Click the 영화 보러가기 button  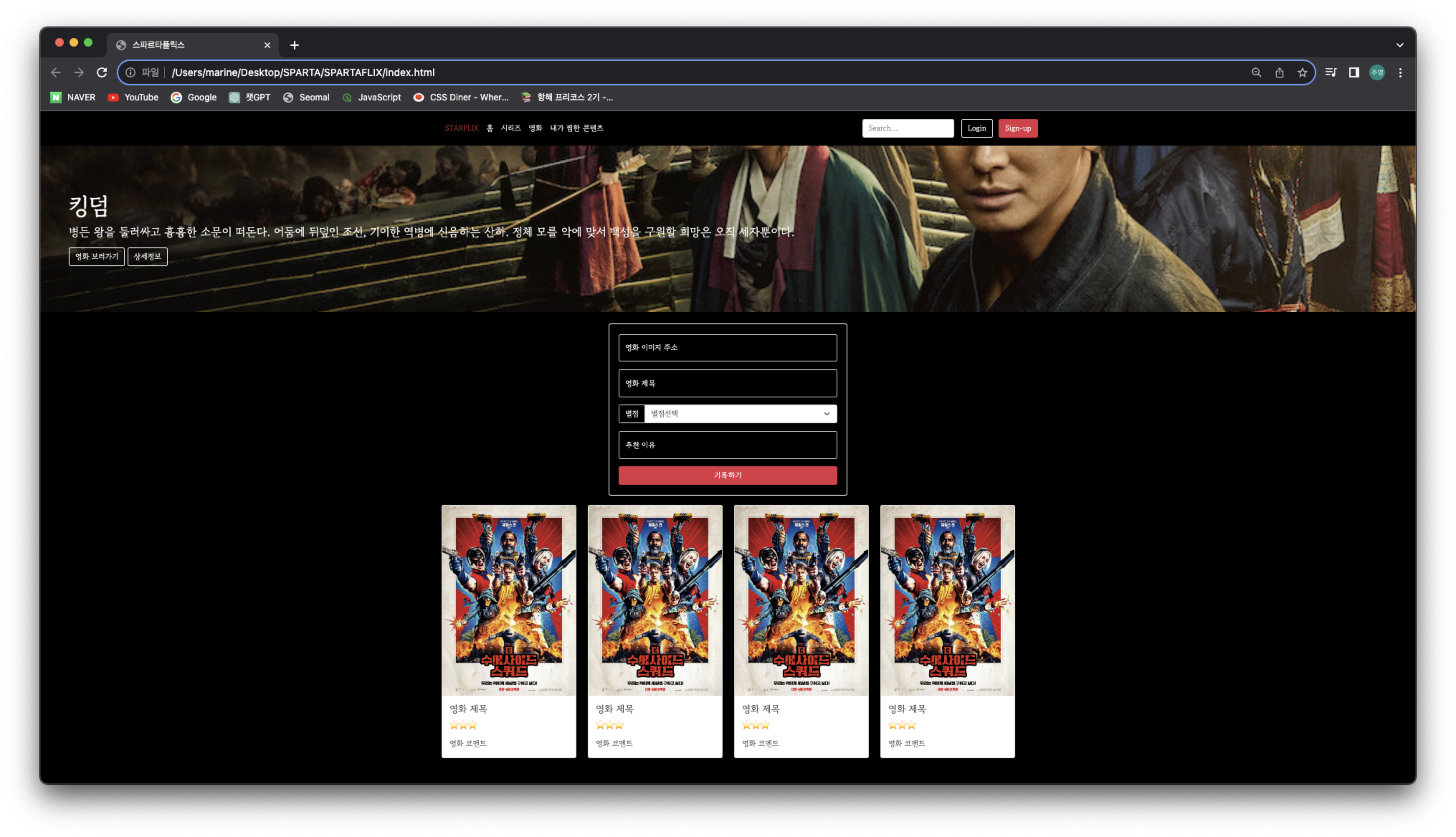[x=96, y=256]
